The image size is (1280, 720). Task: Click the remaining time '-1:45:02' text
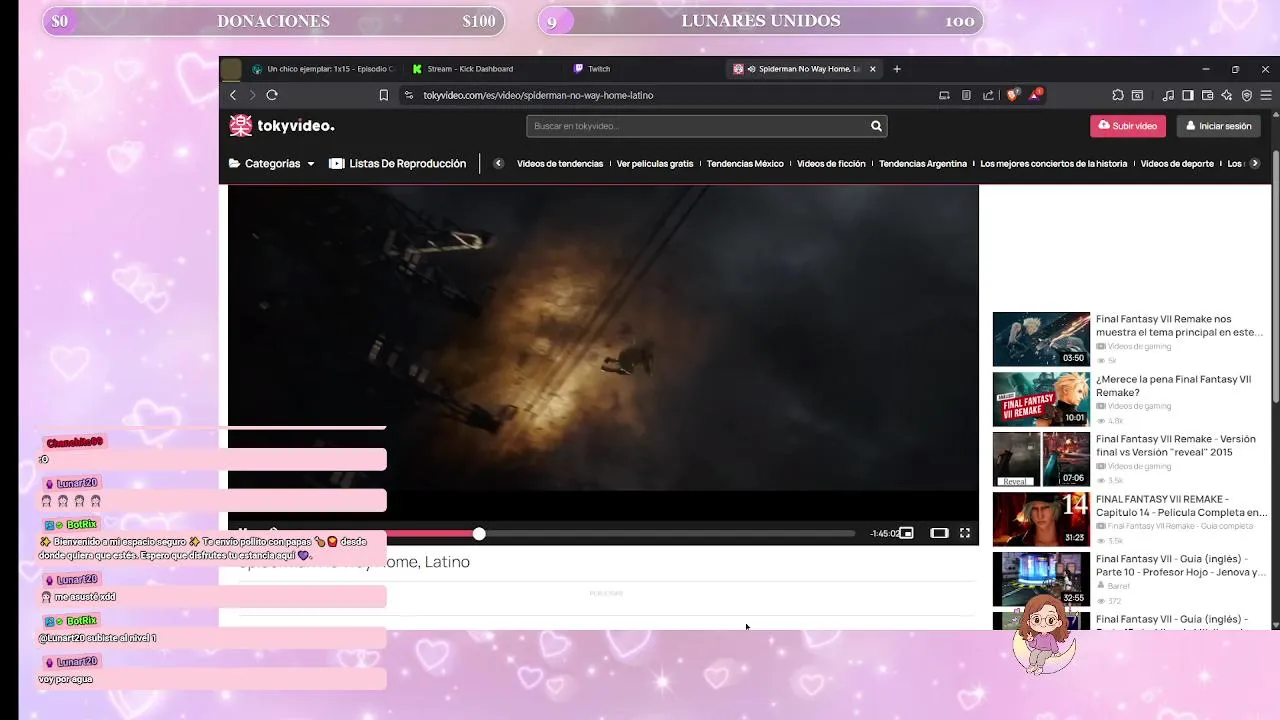(x=884, y=534)
